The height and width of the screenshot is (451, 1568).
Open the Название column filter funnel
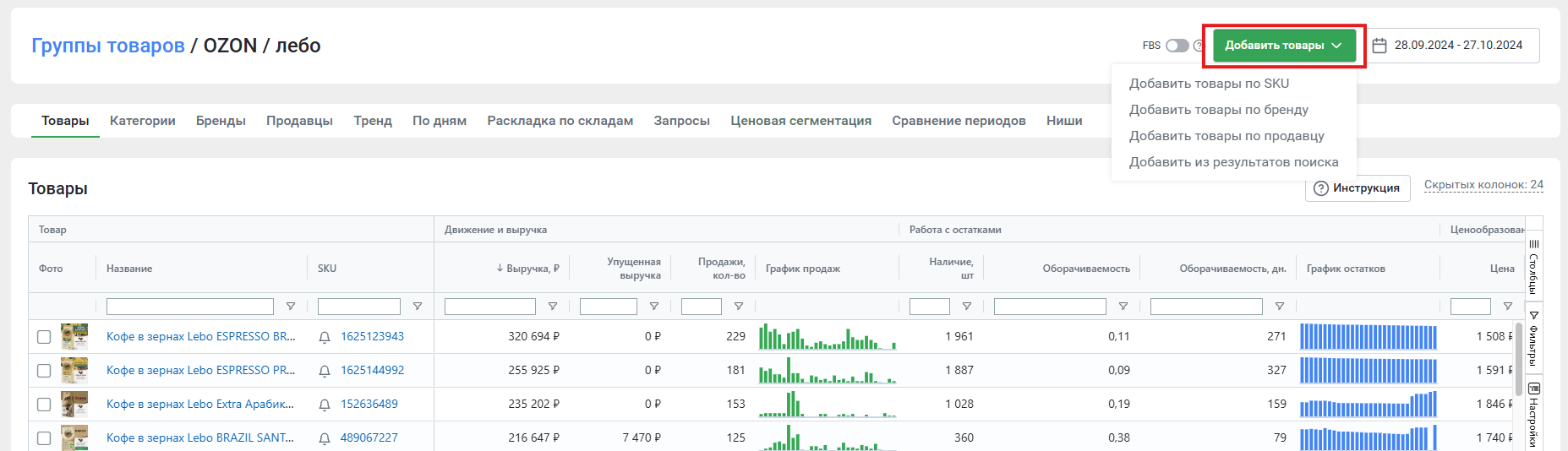pyautogui.click(x=291, y=307)
